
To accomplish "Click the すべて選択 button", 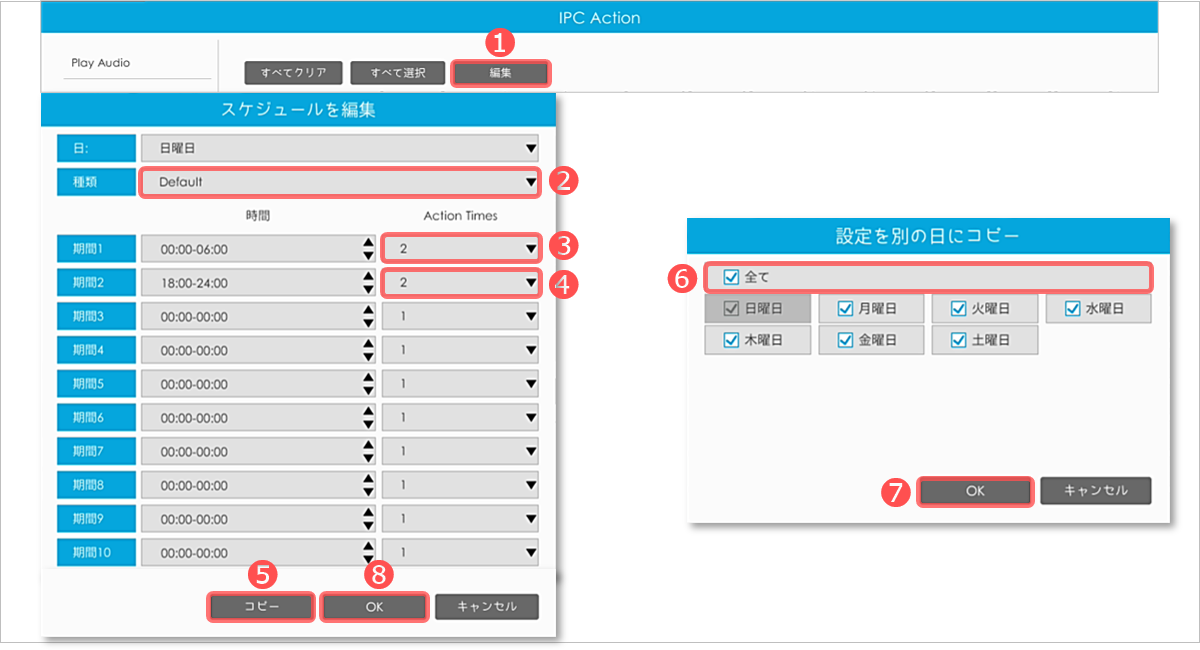I will tap(398, 73).
